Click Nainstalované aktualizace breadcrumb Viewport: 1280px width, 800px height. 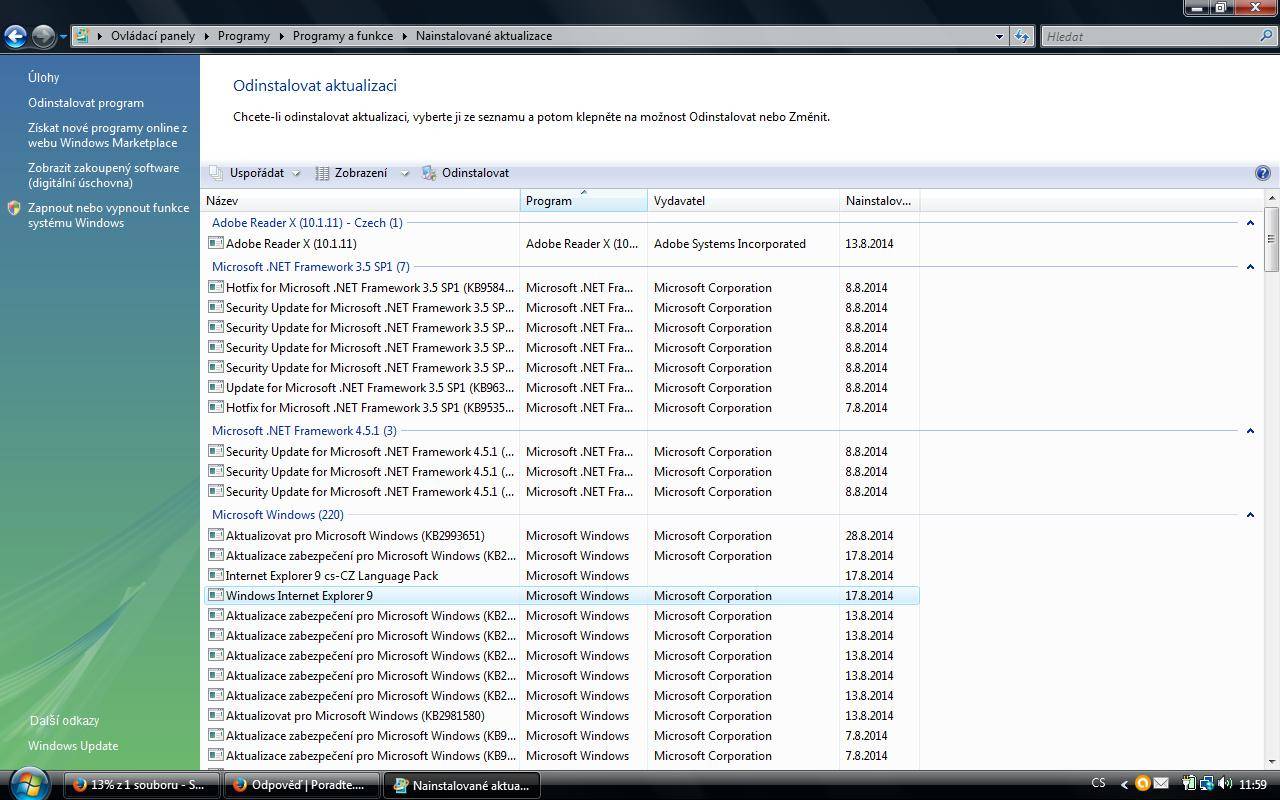coord(484,36)
